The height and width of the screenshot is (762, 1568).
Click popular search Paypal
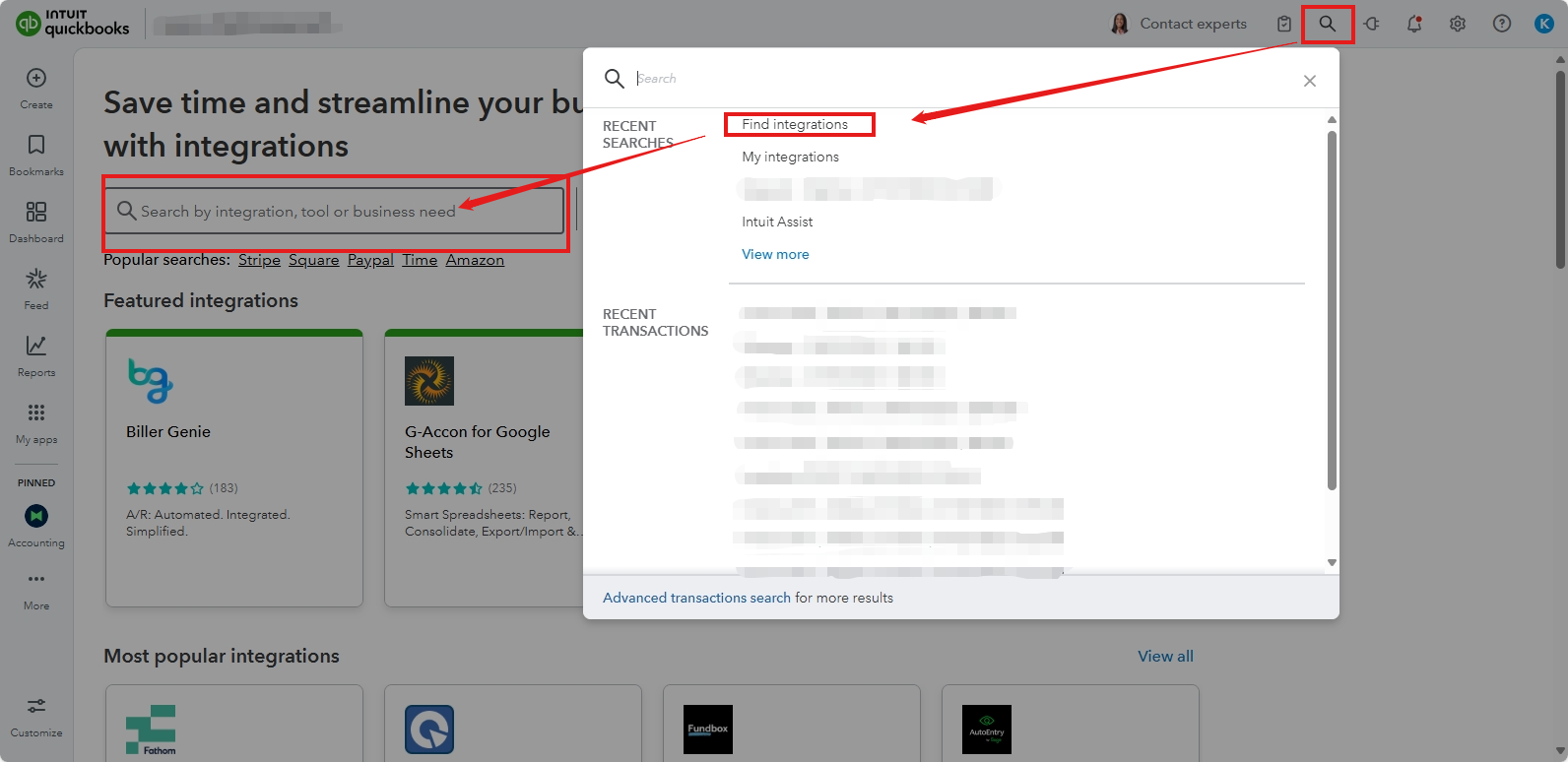(x=370, y=260)
